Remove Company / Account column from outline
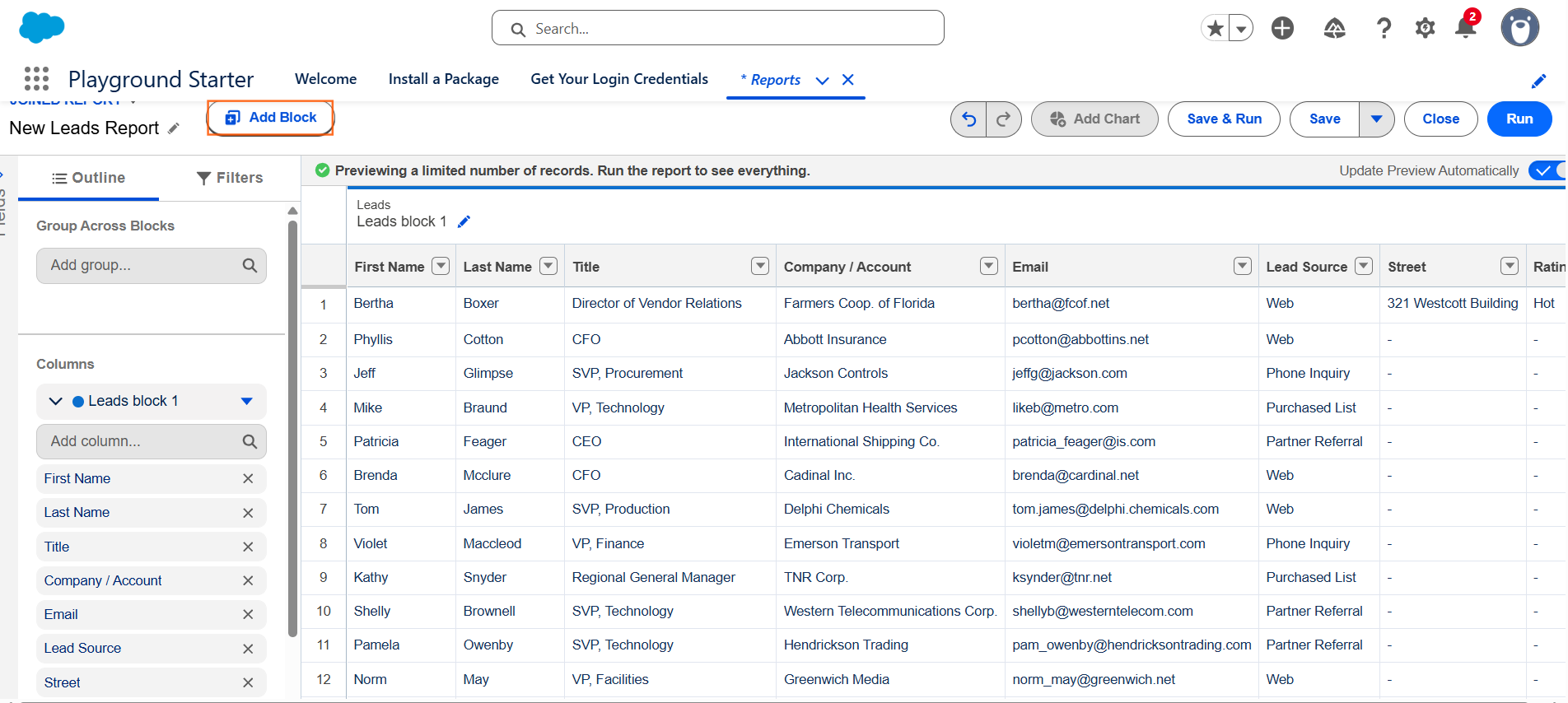1568x703 pixels. point(248,580)
